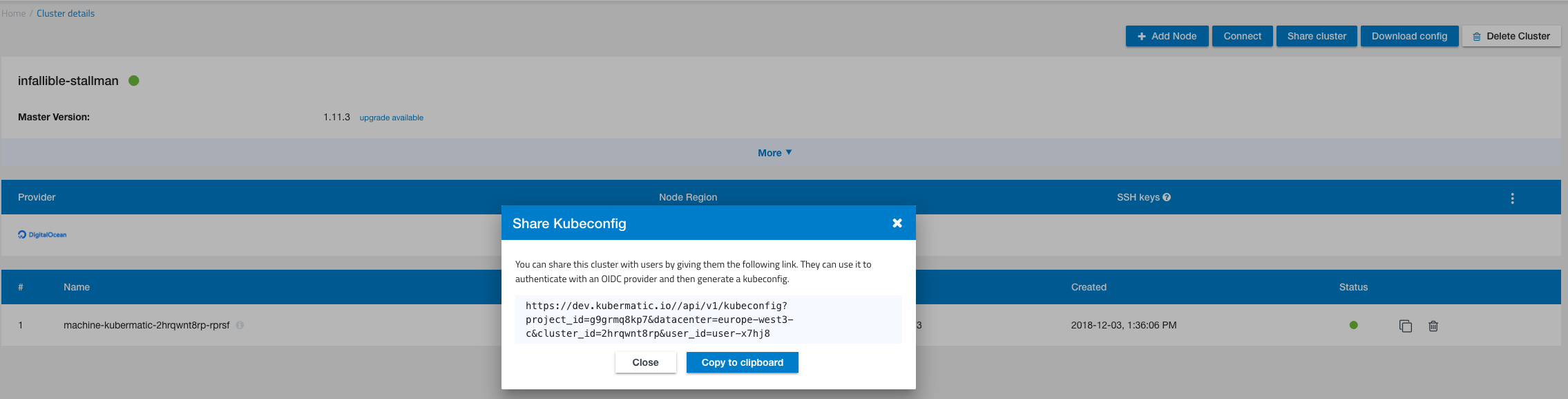Screen dimensions: 1568x399
Task: Click the Created date 2018-12-03 cell
Action: (x=1124, y=325)
